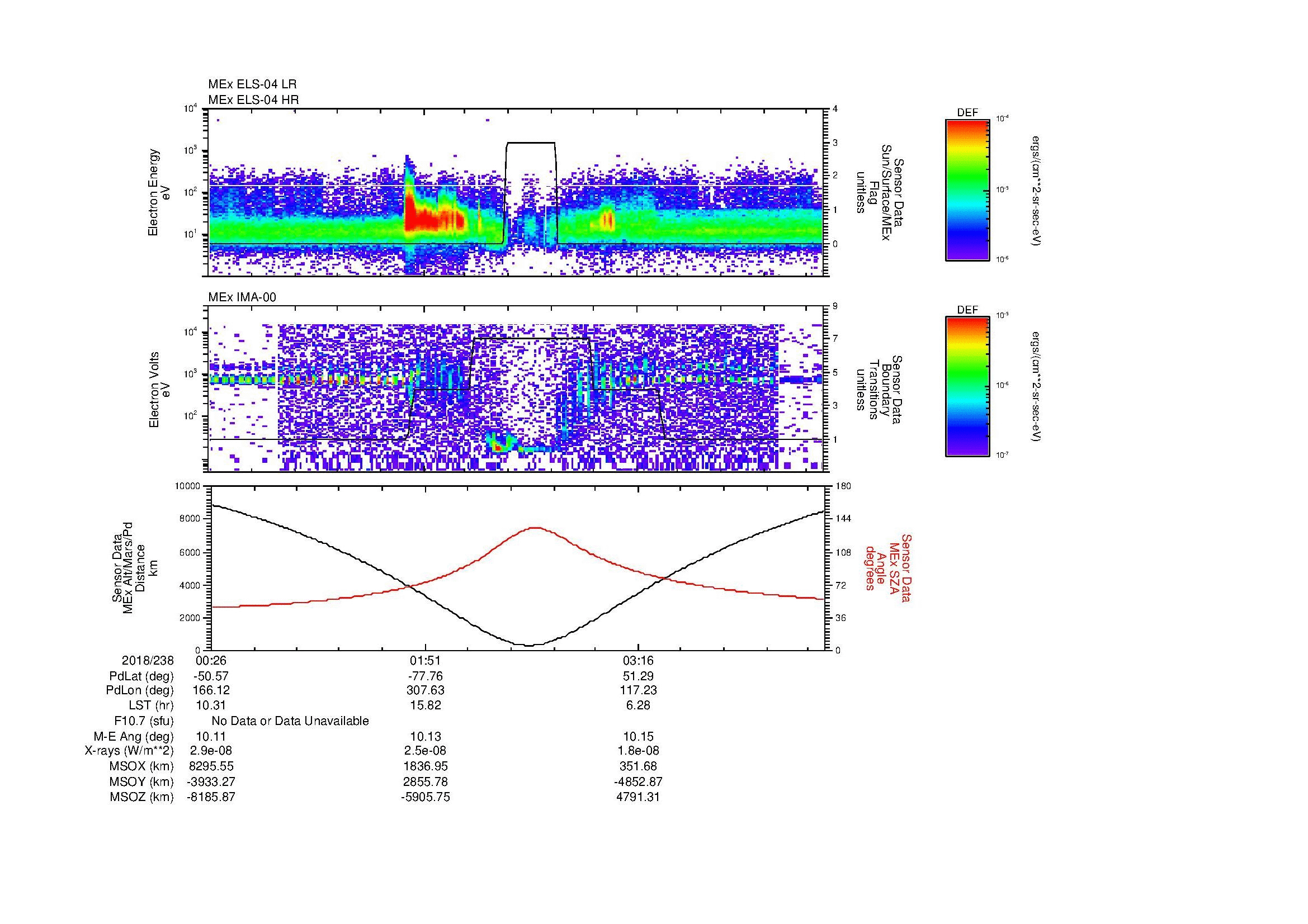Click the LST value '15.82'

pos(425,705)
